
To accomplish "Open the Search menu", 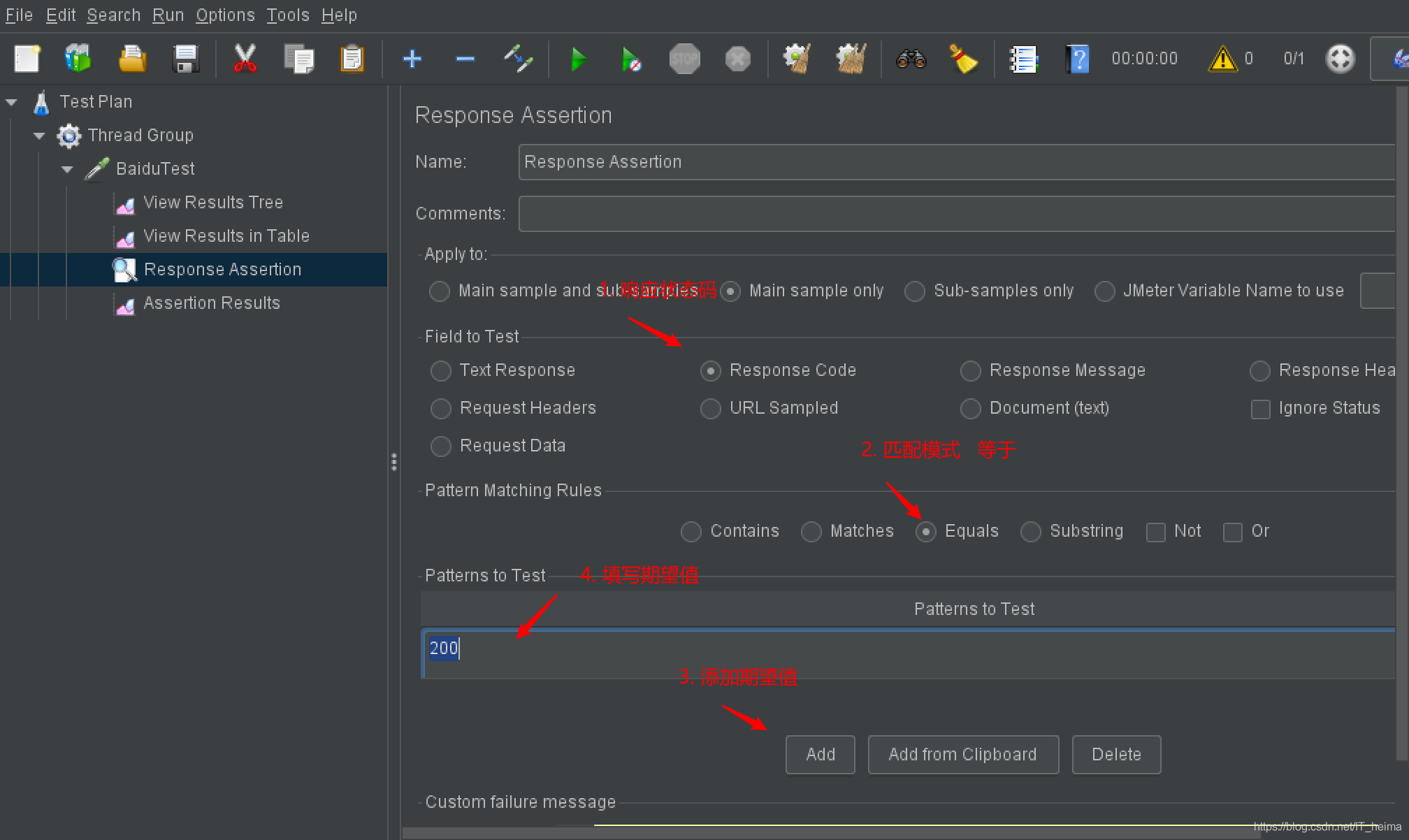I will tap(114, 15).
